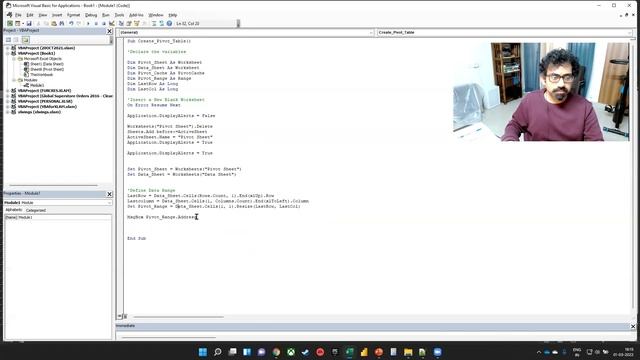Open Windows Search from the taskbar
Viewport: 640px width, 360px height.
pyautogui.click(x=218, y=352)
